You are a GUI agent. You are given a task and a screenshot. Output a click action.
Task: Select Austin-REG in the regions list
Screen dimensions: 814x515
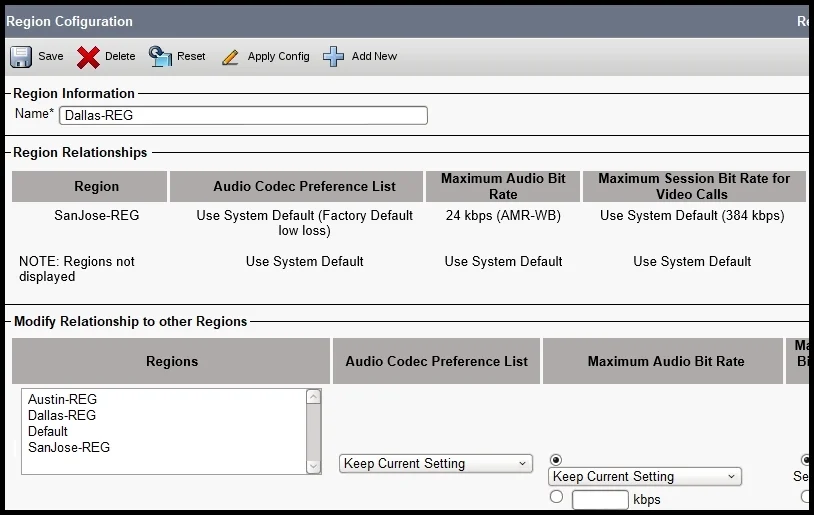(62, 399)
